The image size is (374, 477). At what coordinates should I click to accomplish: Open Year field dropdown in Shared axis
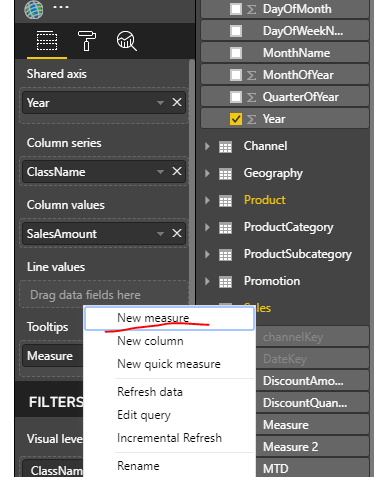click(x=160, y=103)
